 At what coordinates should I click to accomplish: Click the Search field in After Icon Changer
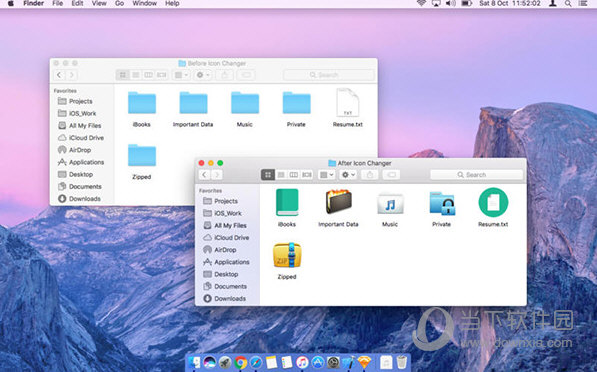click(x=477, y=175)
